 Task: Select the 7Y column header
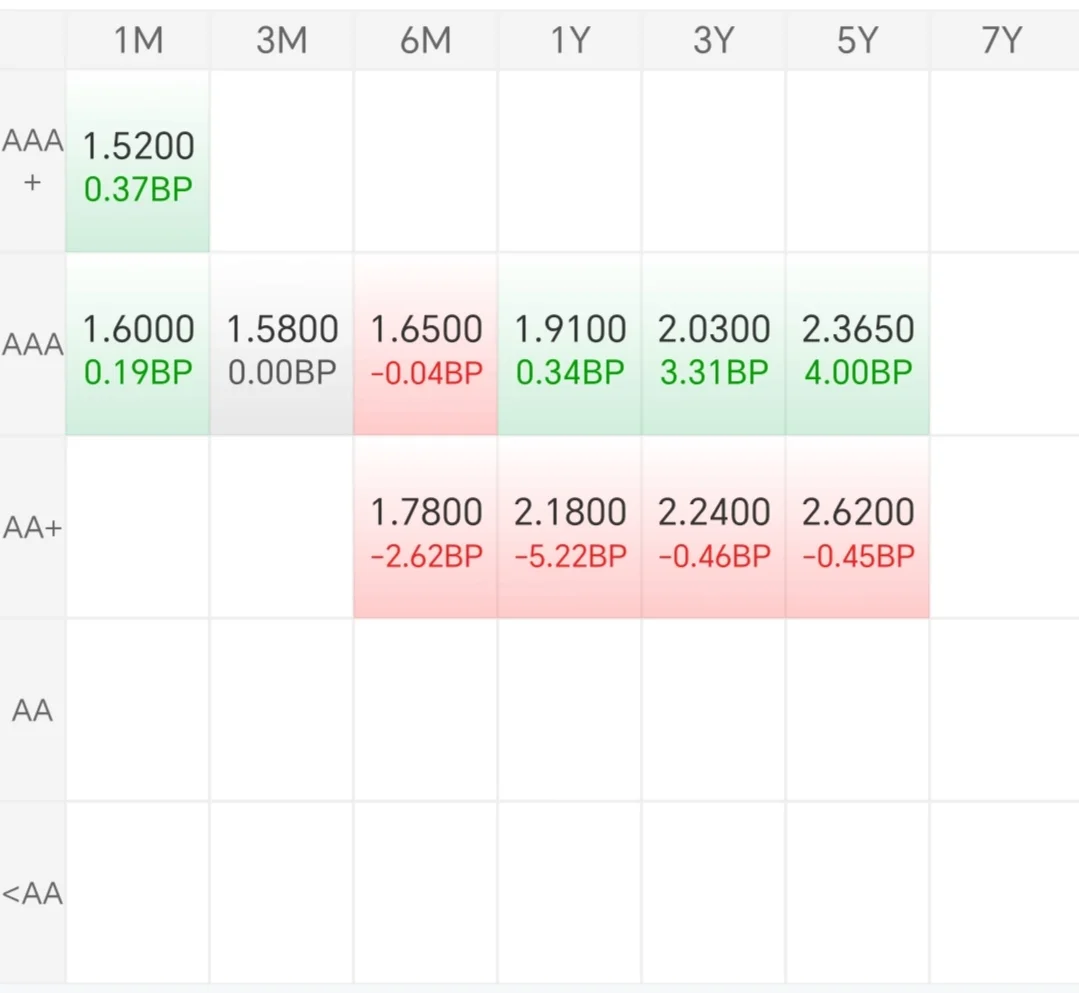tap(1001, 41)
